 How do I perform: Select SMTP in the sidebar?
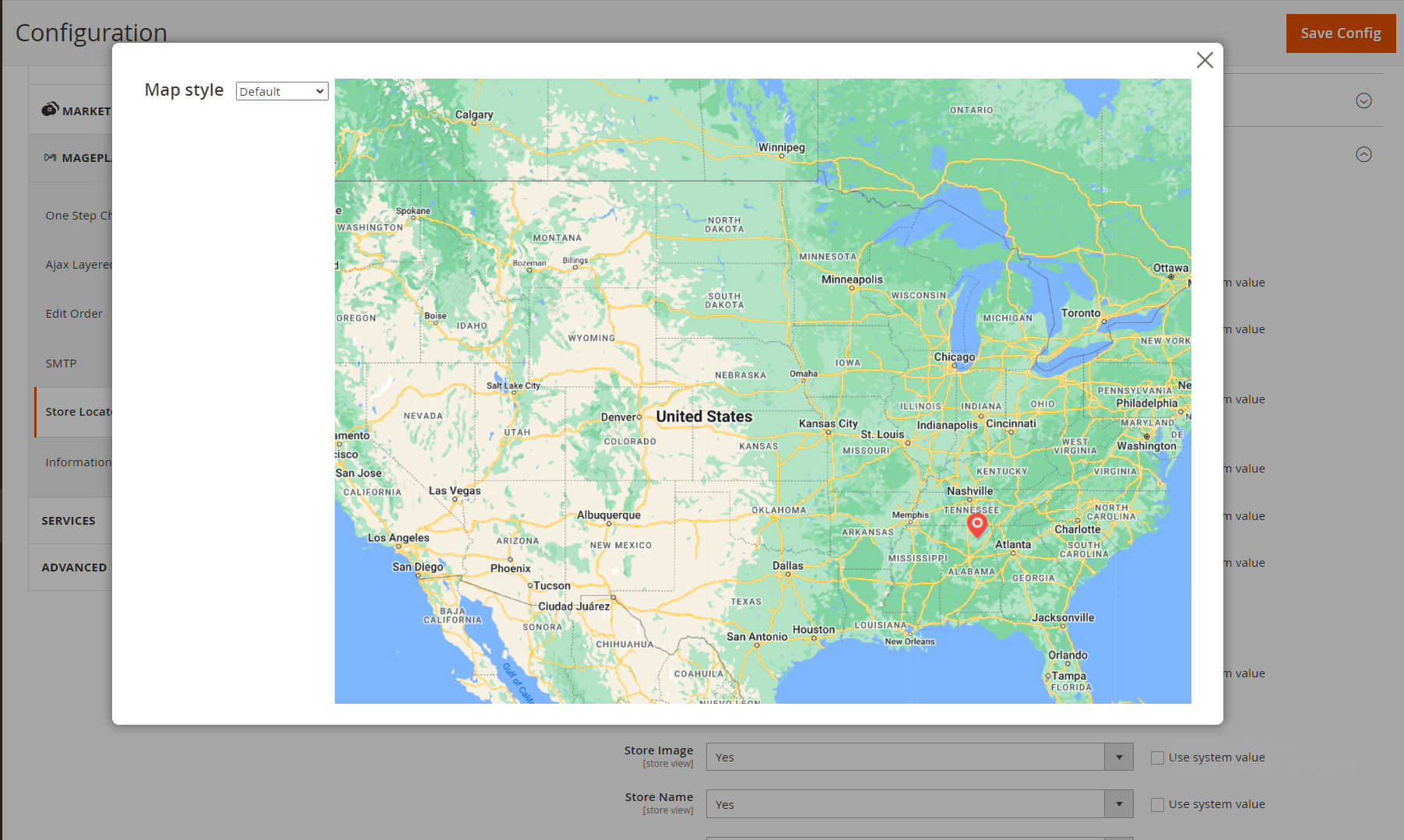61,364
